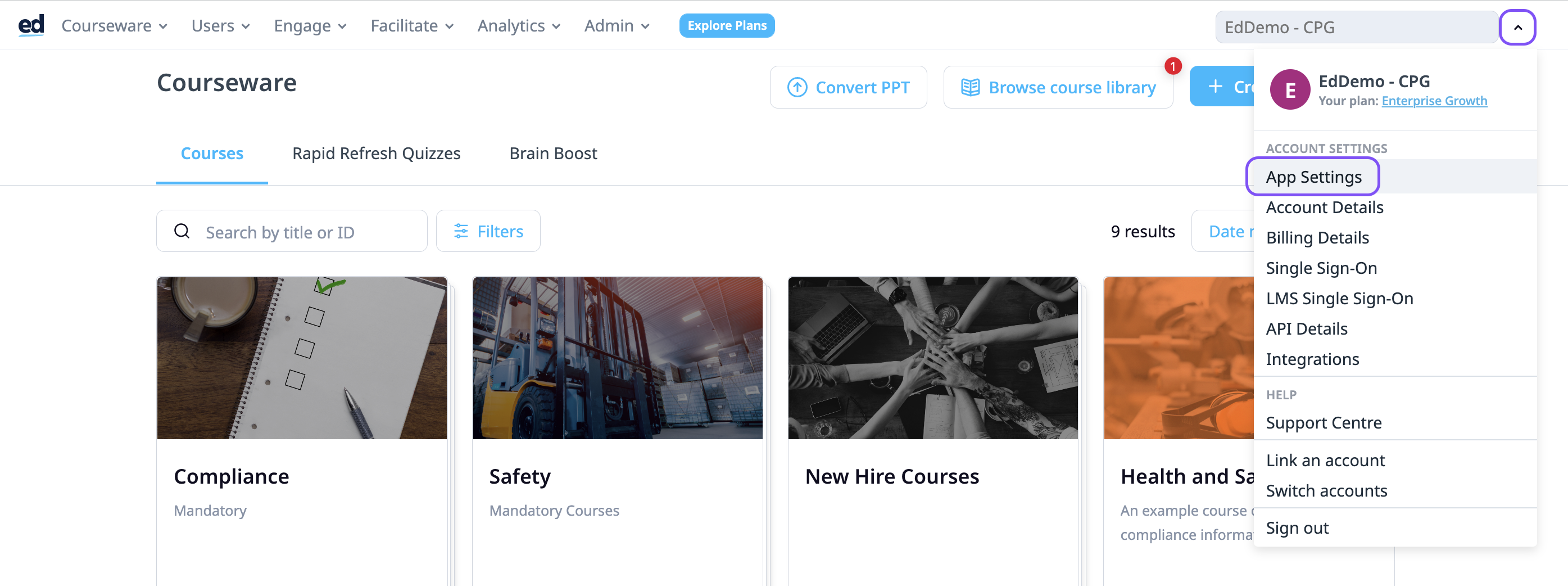Select the Courses tab

click(x=212, y=154)
